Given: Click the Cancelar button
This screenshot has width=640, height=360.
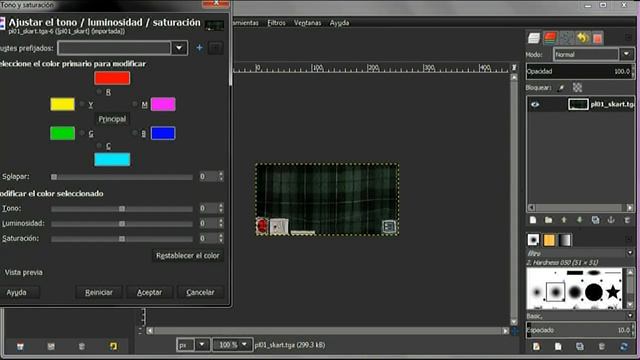Looking at the screenshot, I should (200, 292).
